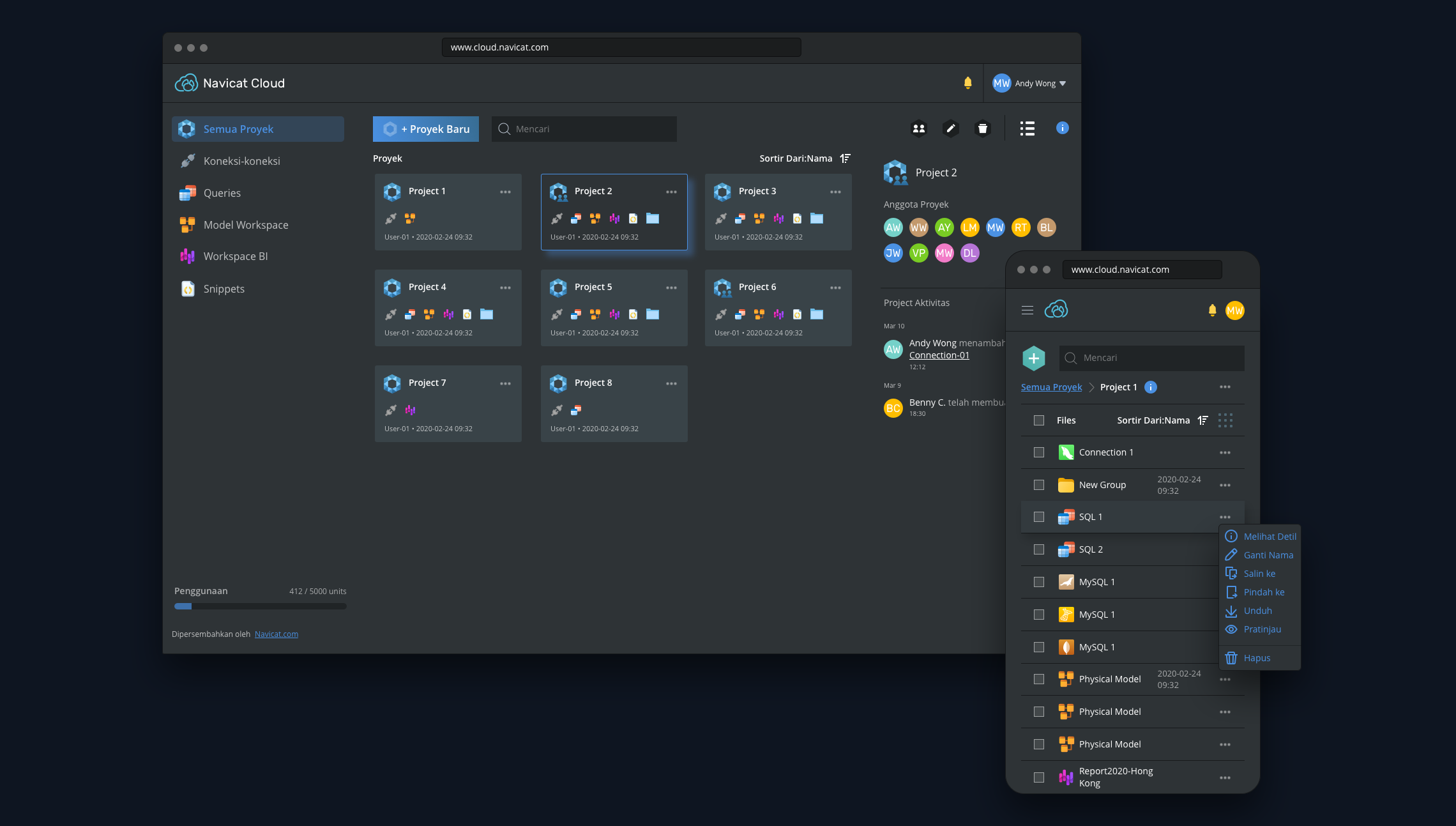Switch to list view icon
Screen dimensions: 1456x826
click(x=1027, y=128)
